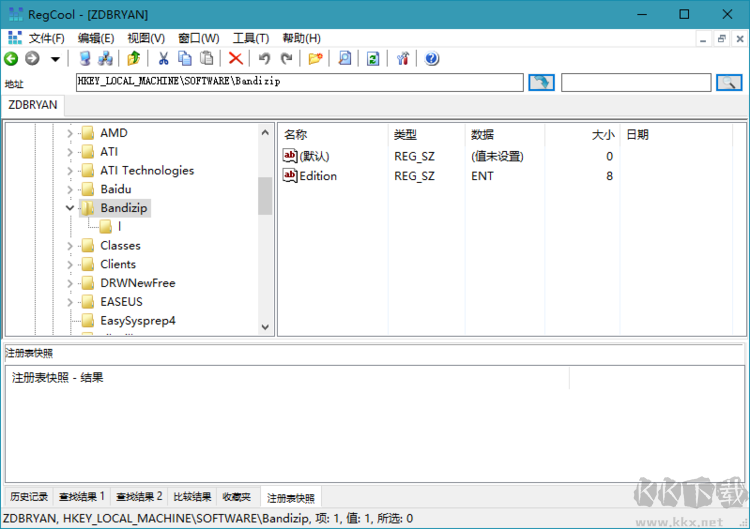Click the network registry connect icon
Viewport: 750px width, 529px height.
(105, 58)
